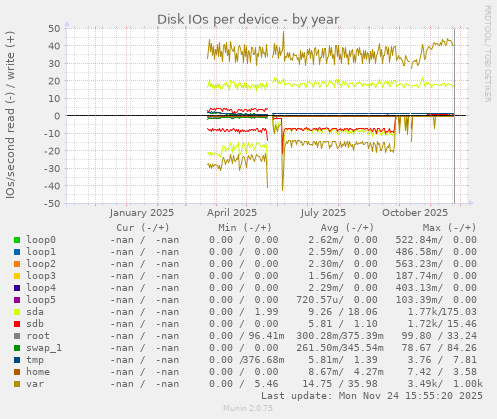
Task: Click the var olive legend swatch
Action: [17, 384]
